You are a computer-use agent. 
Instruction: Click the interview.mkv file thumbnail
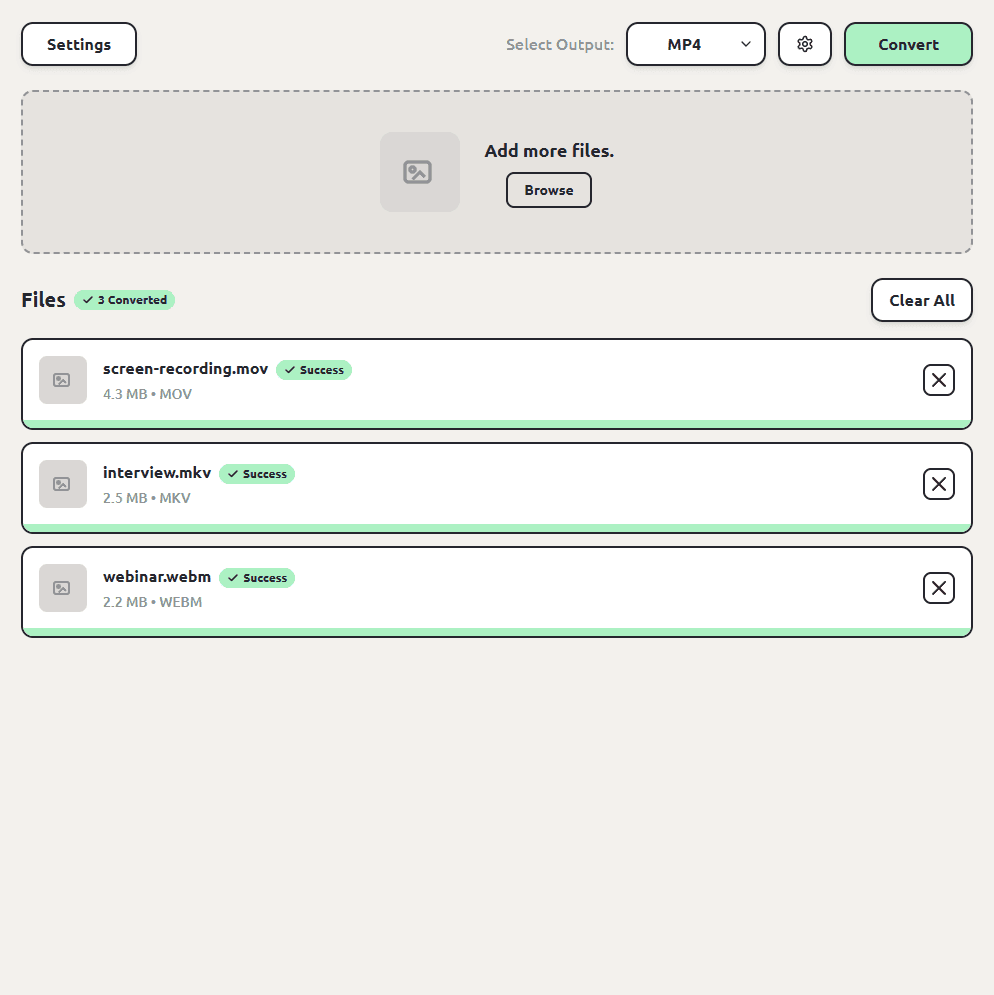[x=63, y=484]
